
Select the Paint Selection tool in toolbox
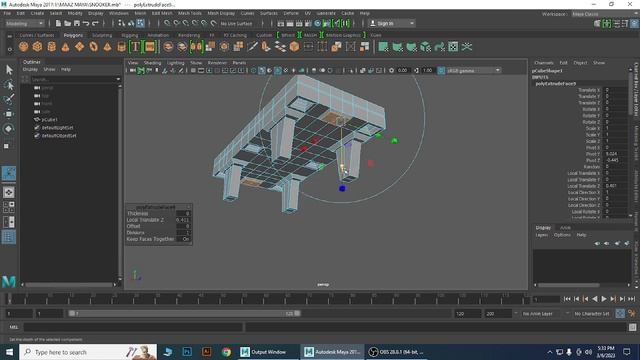click(9, 99)
